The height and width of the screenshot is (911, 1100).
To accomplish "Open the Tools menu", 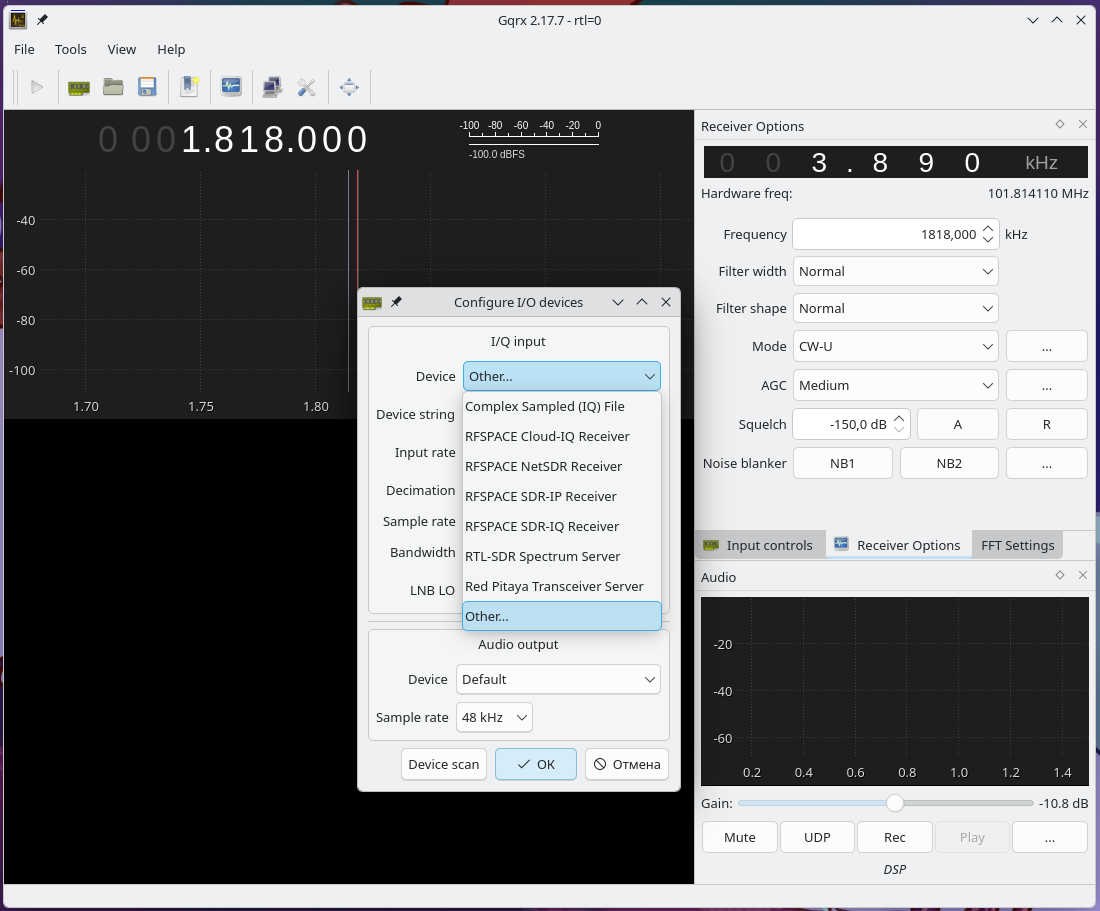I will pyautogui.click(x=71, y=49).
